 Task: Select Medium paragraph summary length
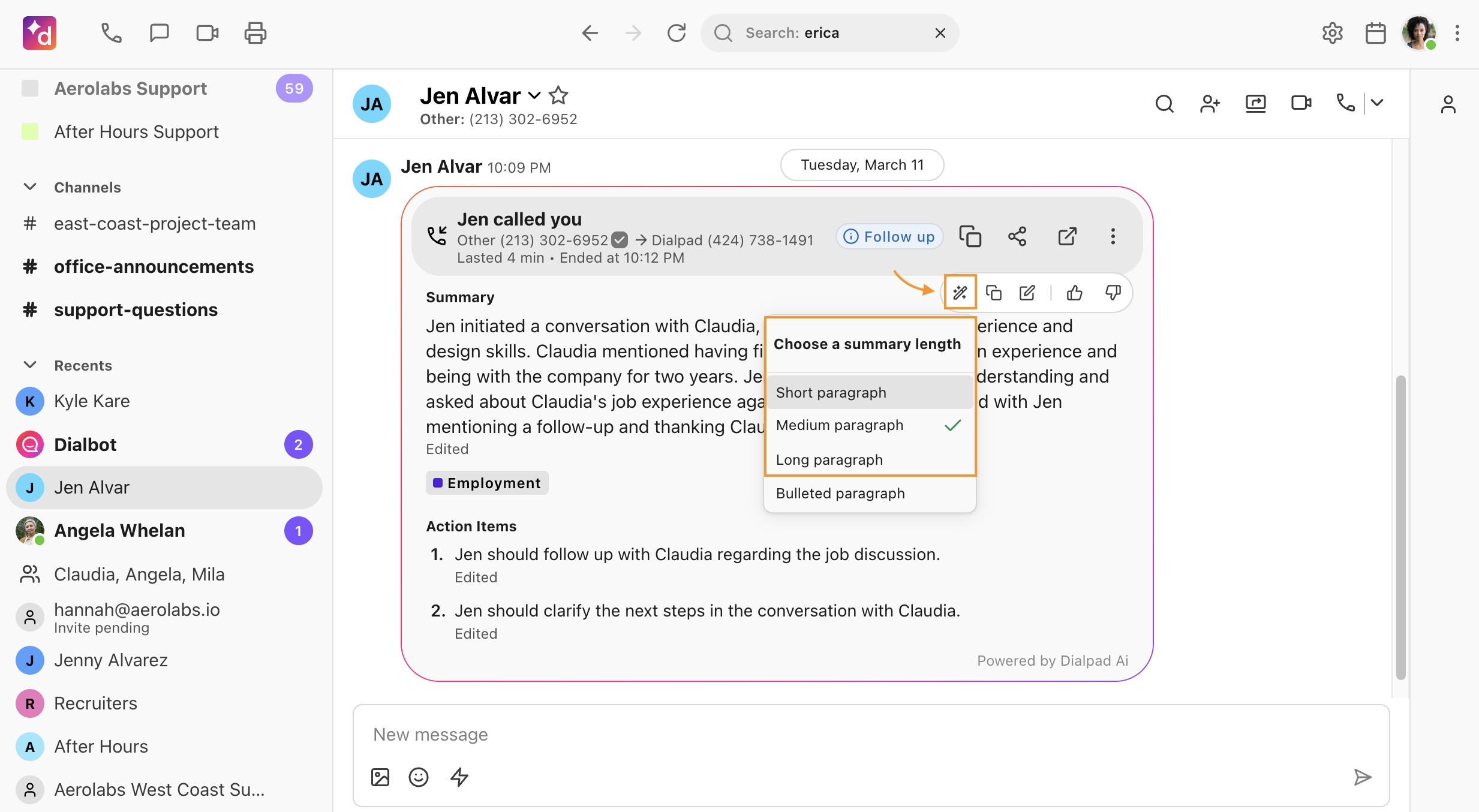click(870, 425)
